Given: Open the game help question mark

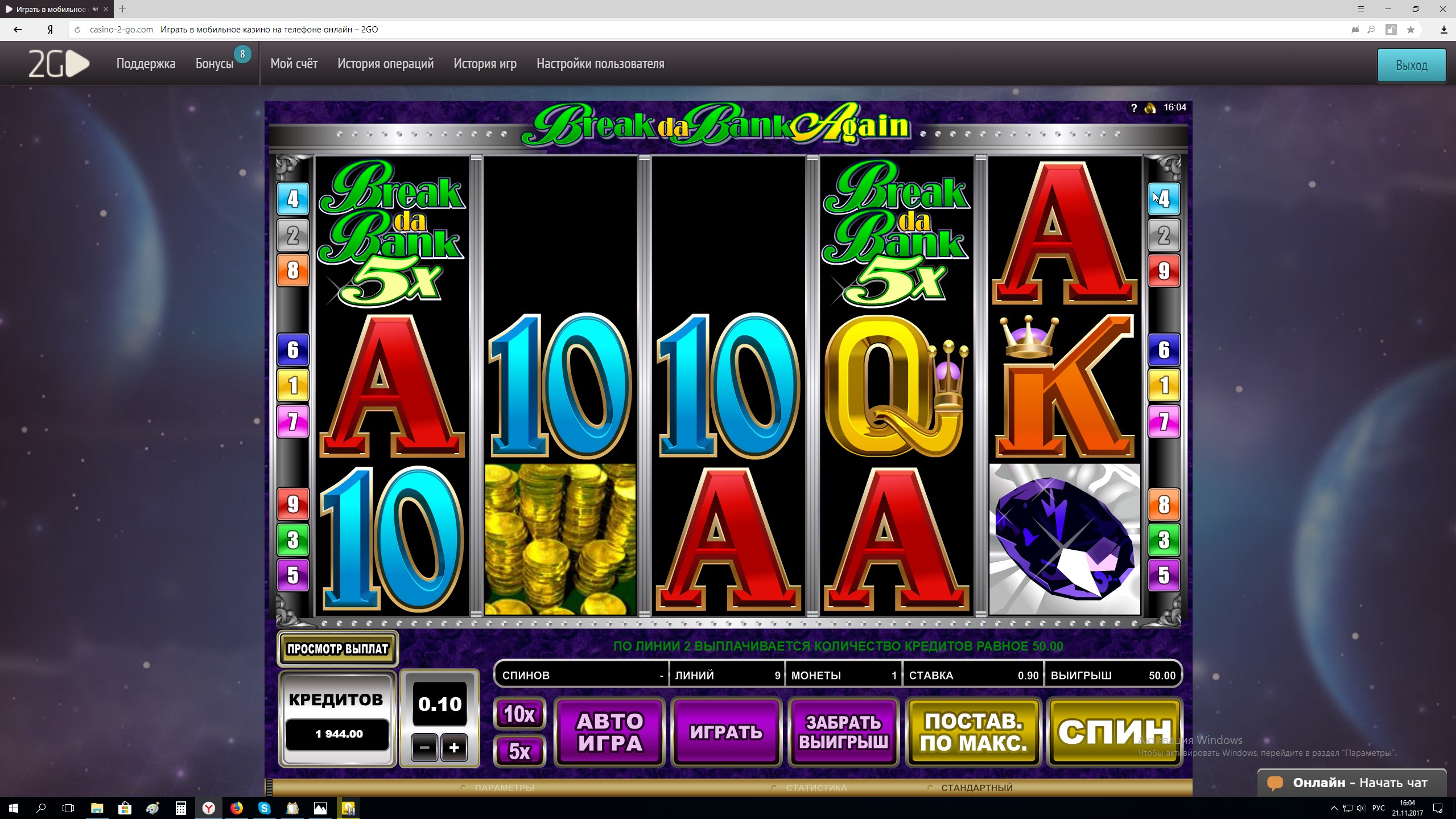Looking at the screenshot, I should 1133,108.
